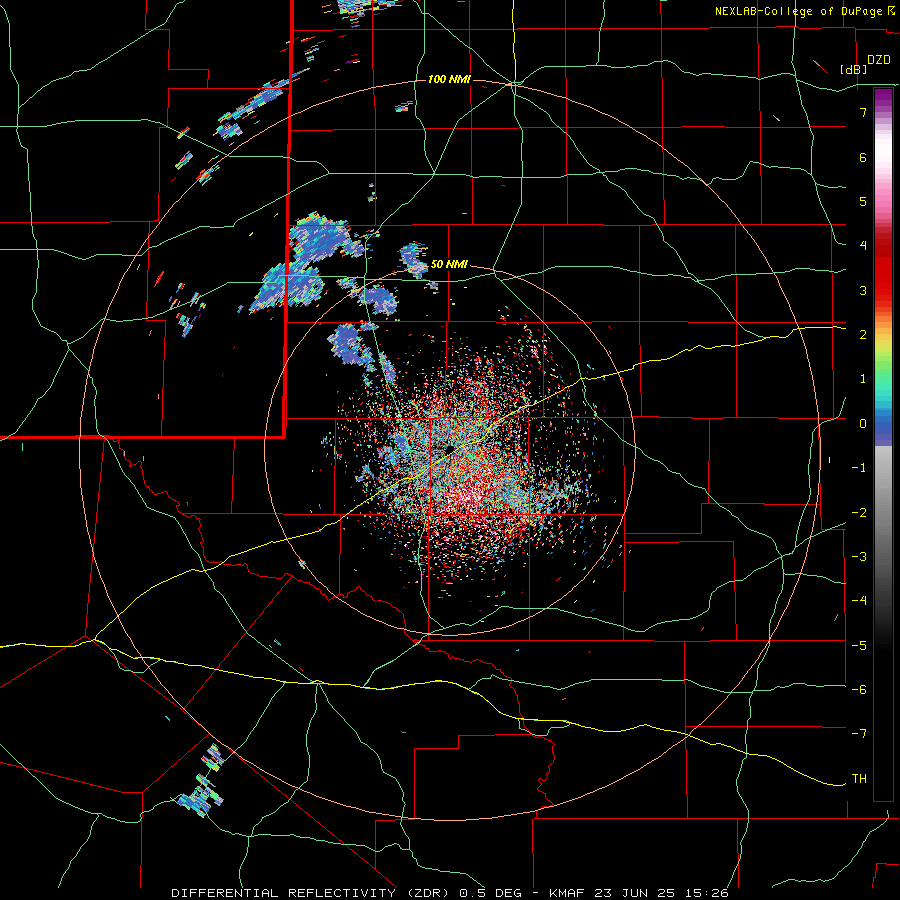Viewport: 900px width, 900px height.
Task: Click the -7 value on the color scale
Action: pos(859,734)
